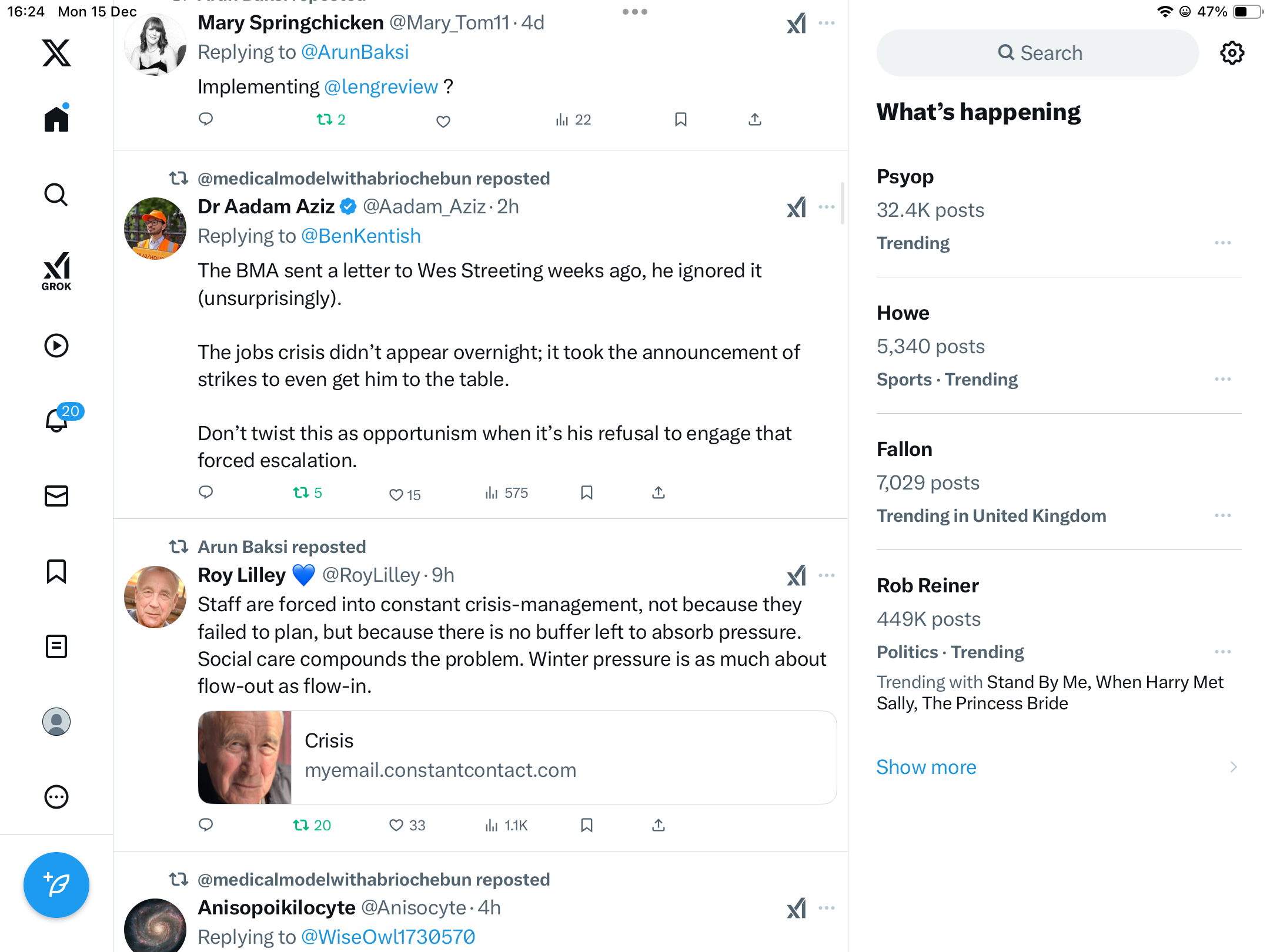1270x952 pixels.
Task: Open direct messages envelope icon
Action: click(56, 496)
